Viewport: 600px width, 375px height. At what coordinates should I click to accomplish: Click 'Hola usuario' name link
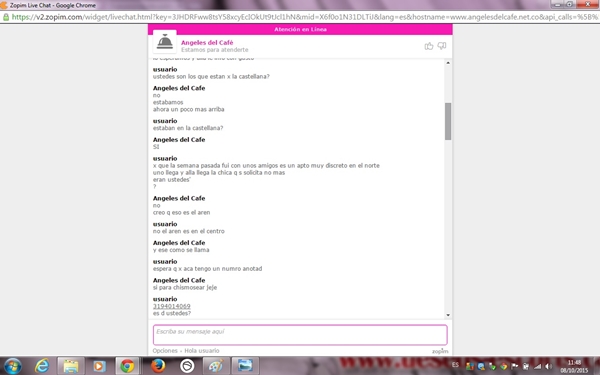pyautogui.click(x=202, y=351)
